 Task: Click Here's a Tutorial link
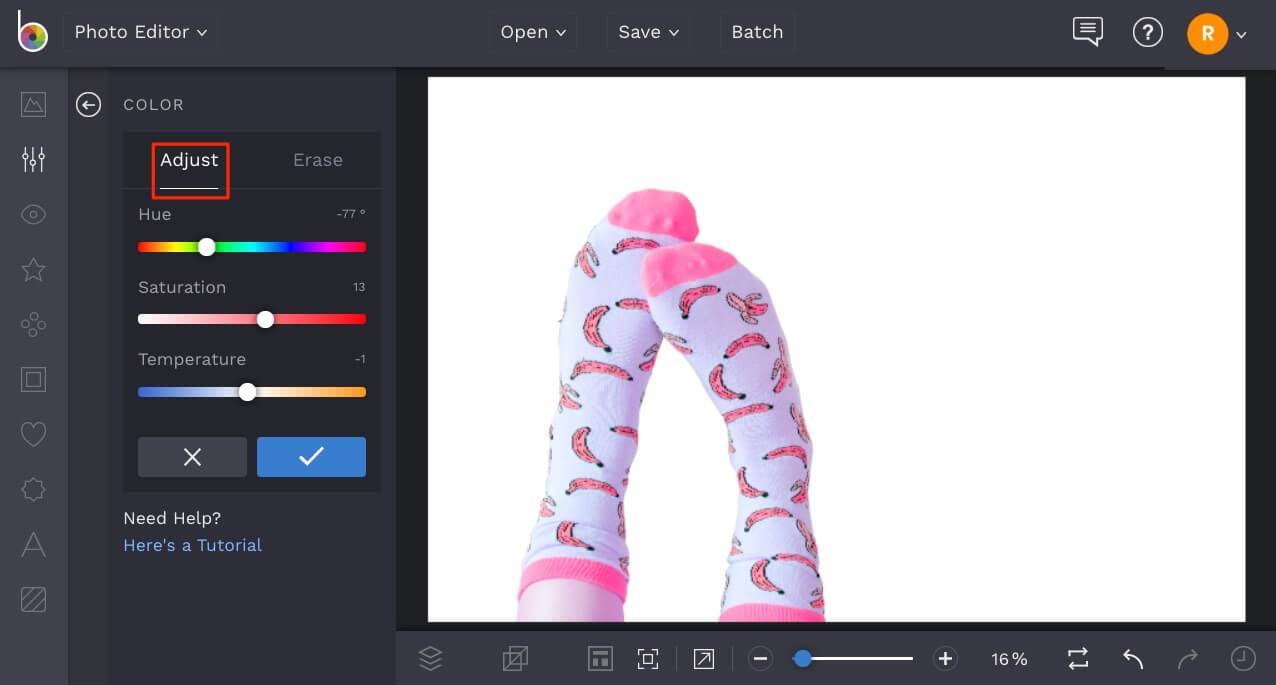click(x=192, y=545)
